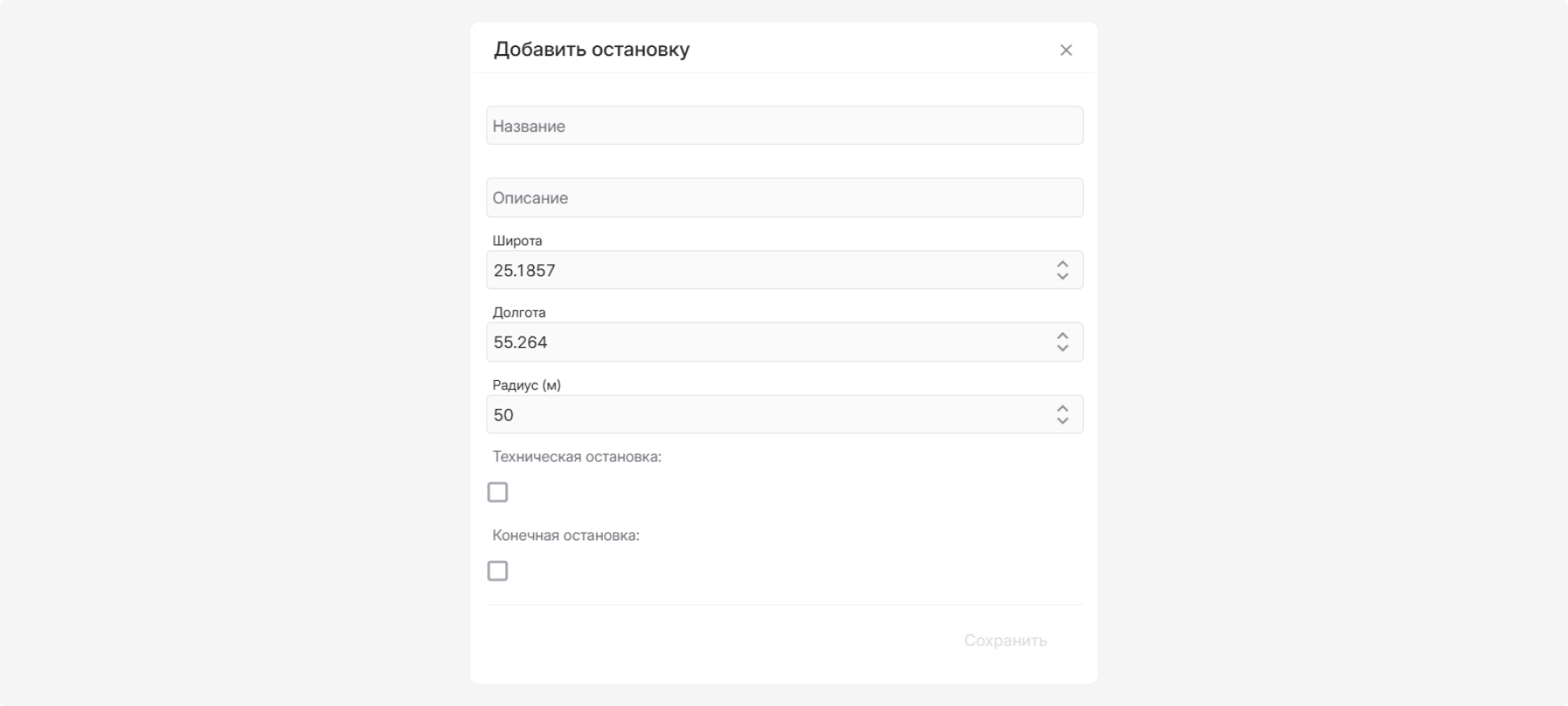Click the Радиус (м) field label
The height and width of the screenshot is (706, 1568).
click(526, 385)
